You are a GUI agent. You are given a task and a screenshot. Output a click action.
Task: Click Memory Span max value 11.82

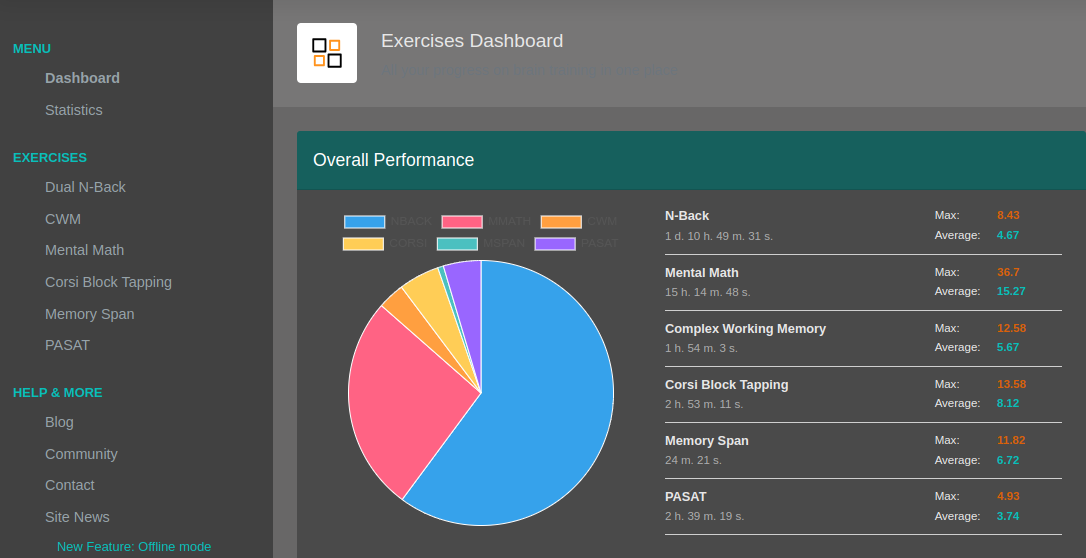[x=1011, y=440]
